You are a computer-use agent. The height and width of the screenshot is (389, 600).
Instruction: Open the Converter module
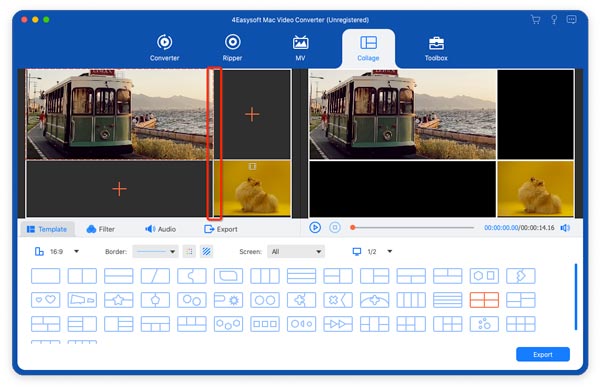point(164,48)
